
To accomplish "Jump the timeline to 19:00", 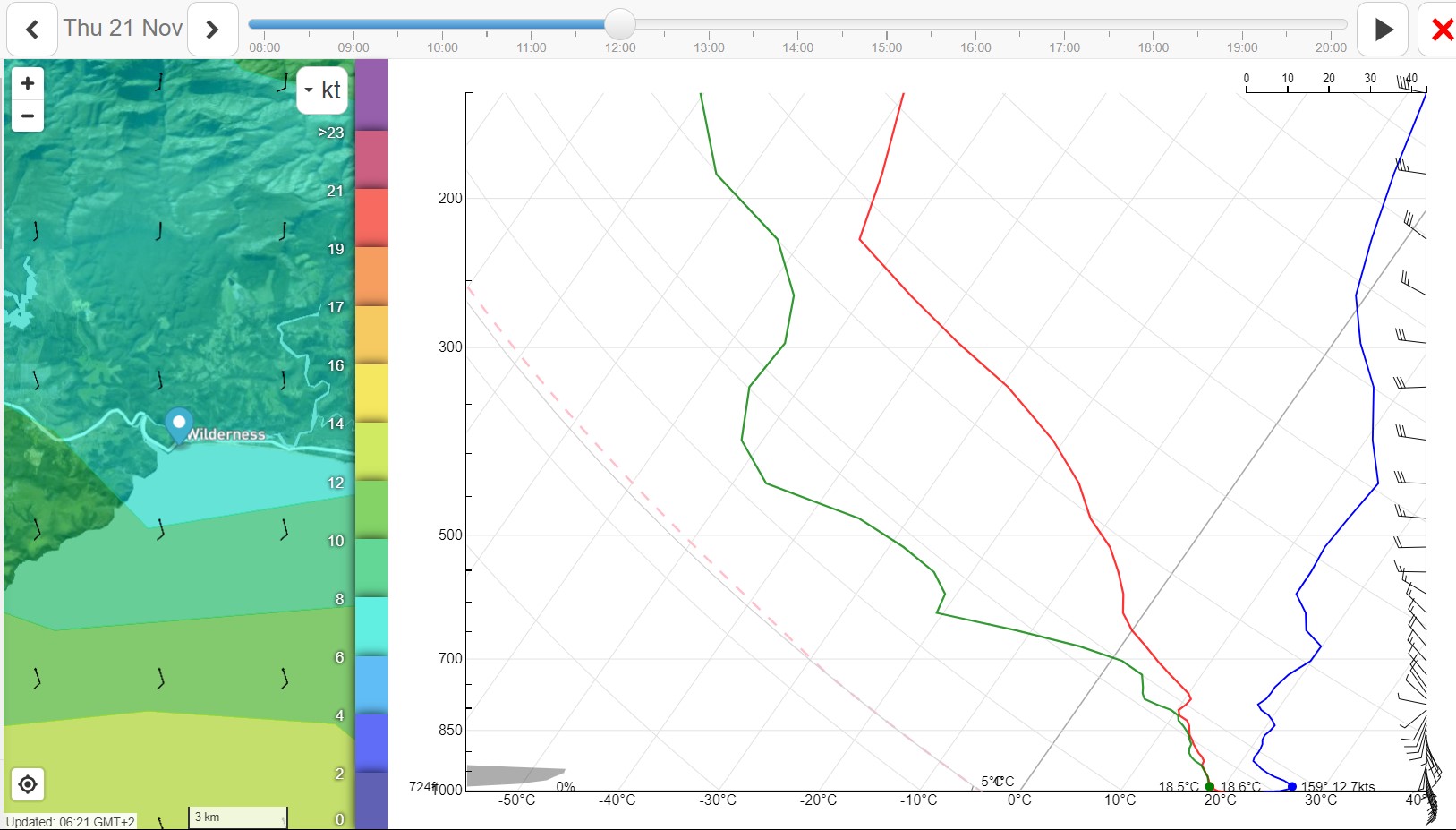I will 1242,47.
